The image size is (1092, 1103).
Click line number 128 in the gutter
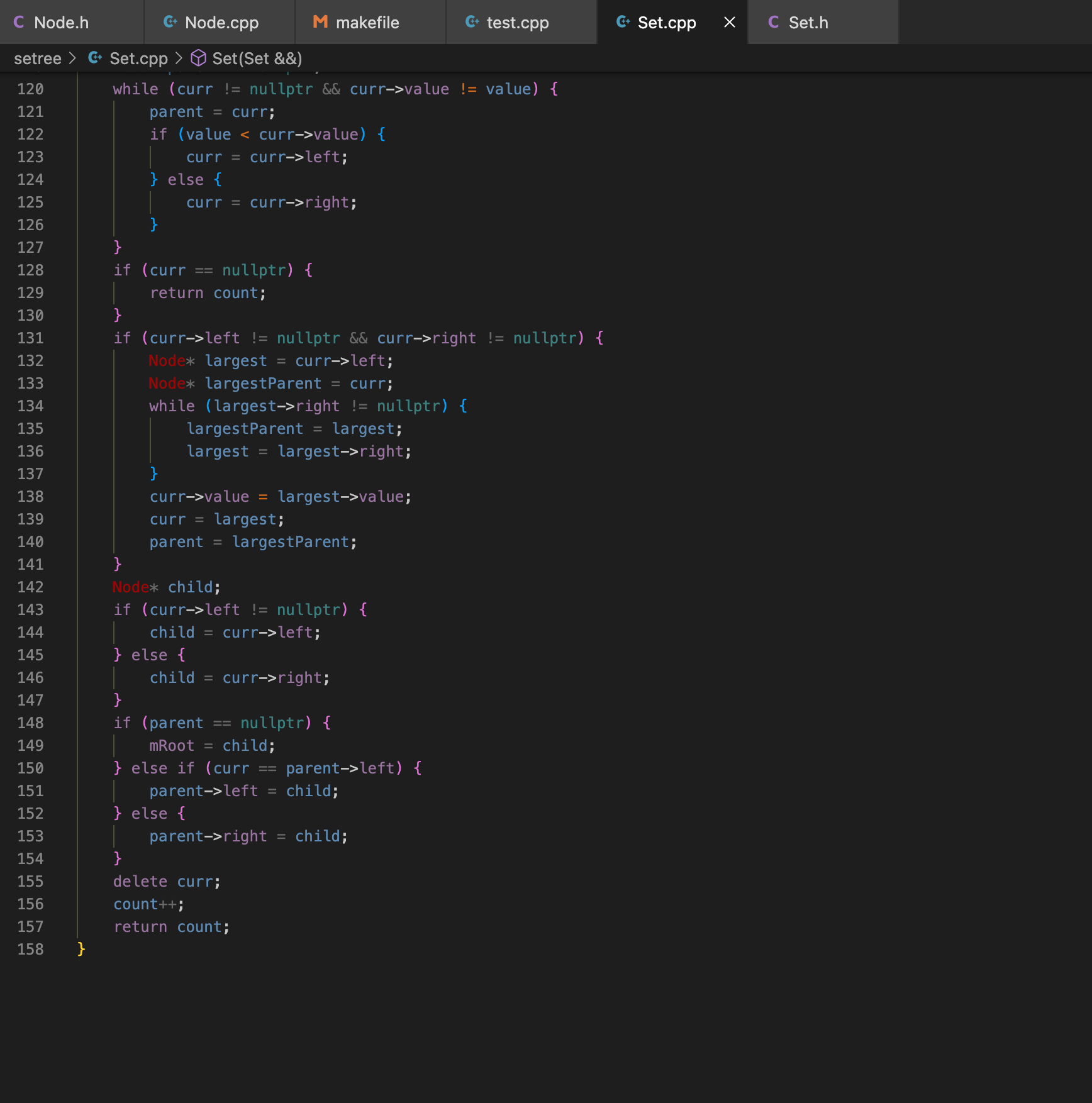[30, 270]
